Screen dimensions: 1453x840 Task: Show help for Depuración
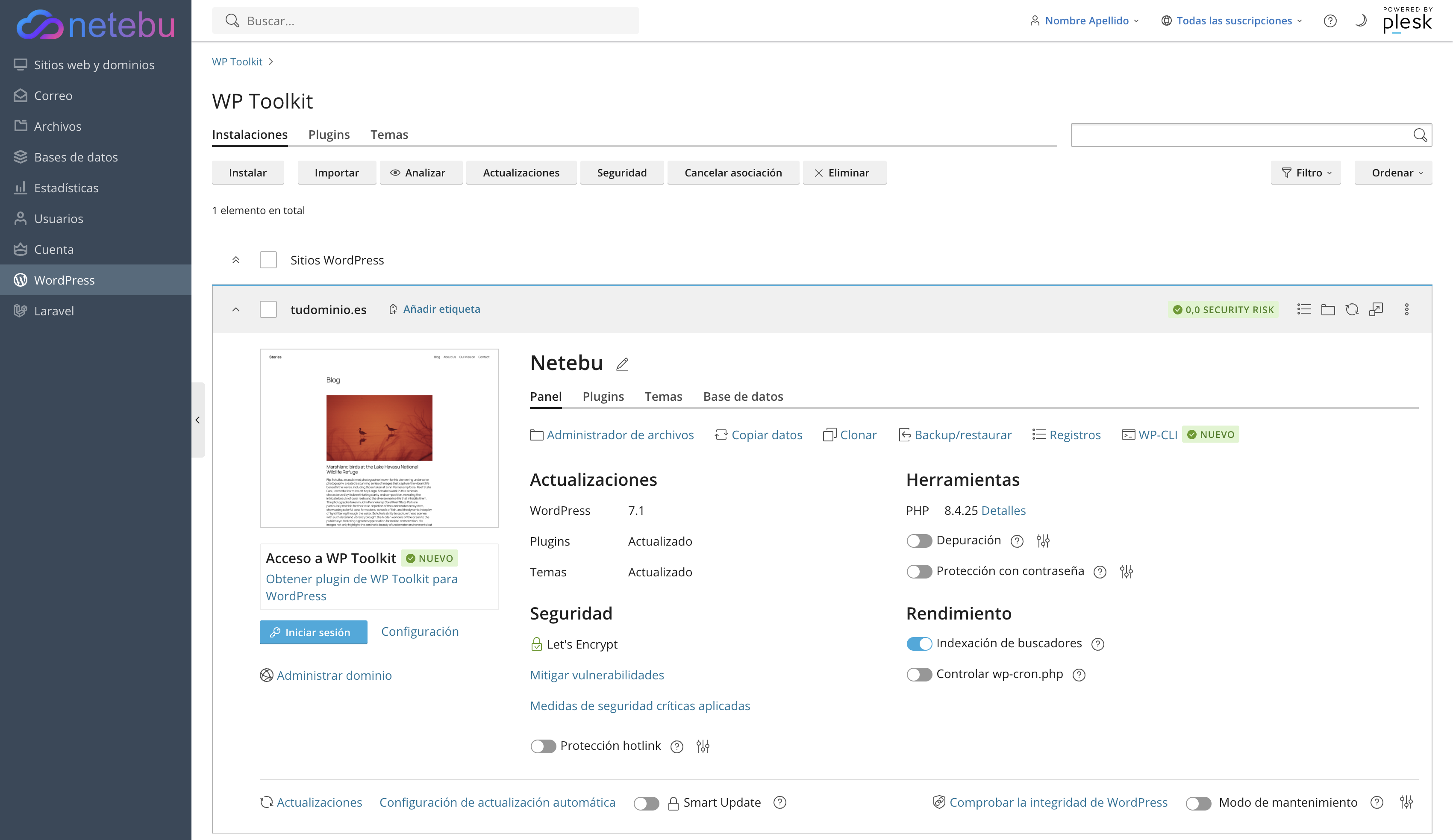pos(1017,541)
